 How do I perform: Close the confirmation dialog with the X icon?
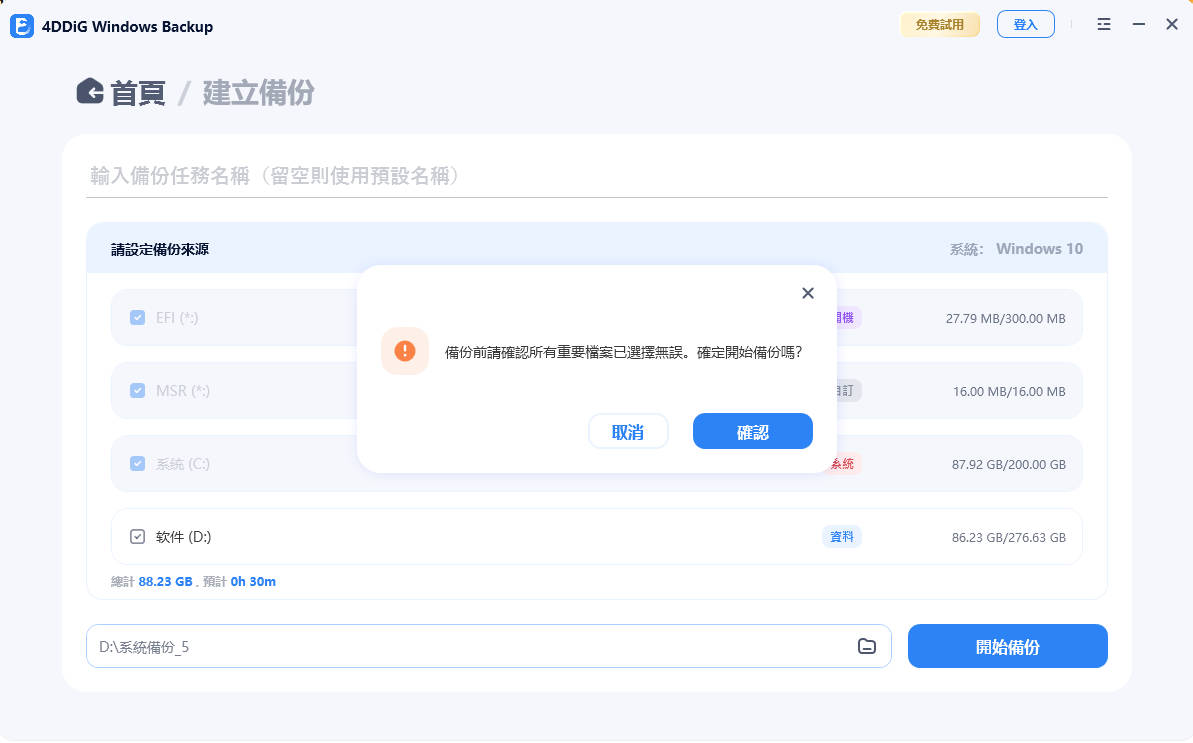point(808,293)
